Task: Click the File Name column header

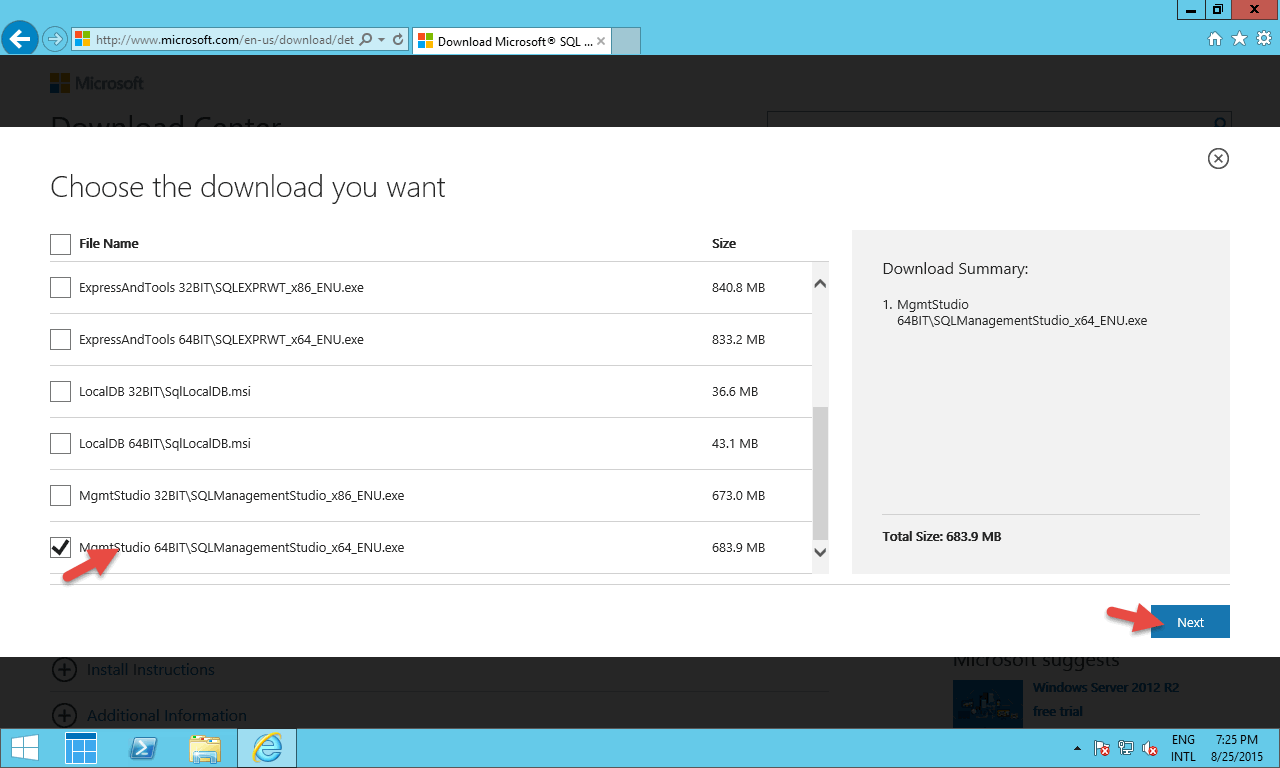Action: tap(109, 244)
